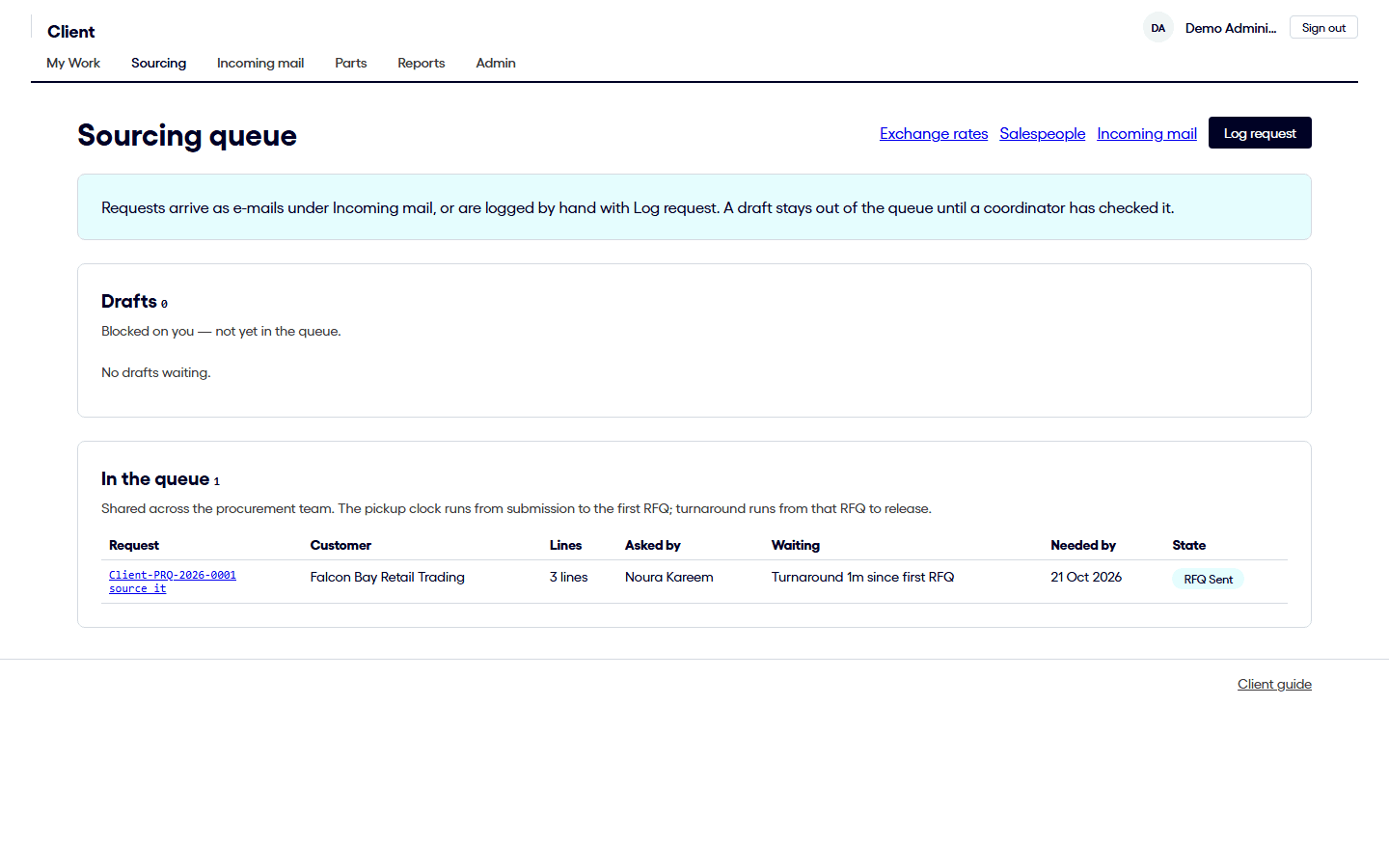Open the Client guide footer link

pyautogui.click(x=1274, y=684)
